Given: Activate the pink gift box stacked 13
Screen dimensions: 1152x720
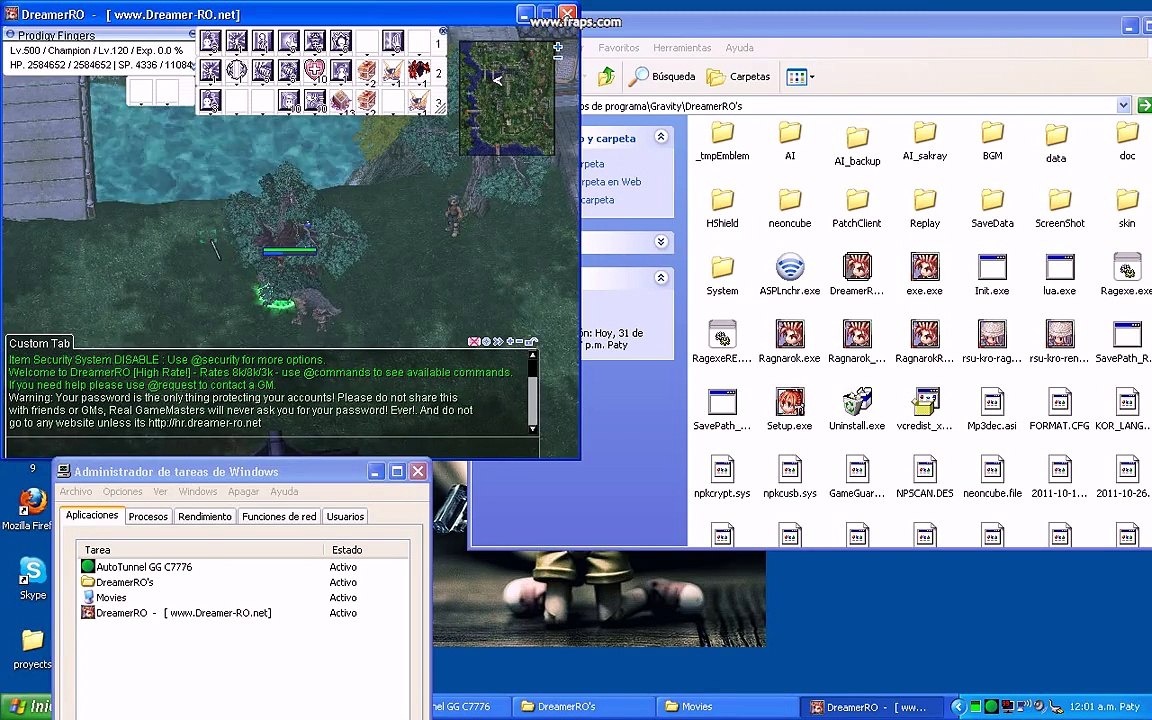Looking at the screenshot, I should point(340,101).
